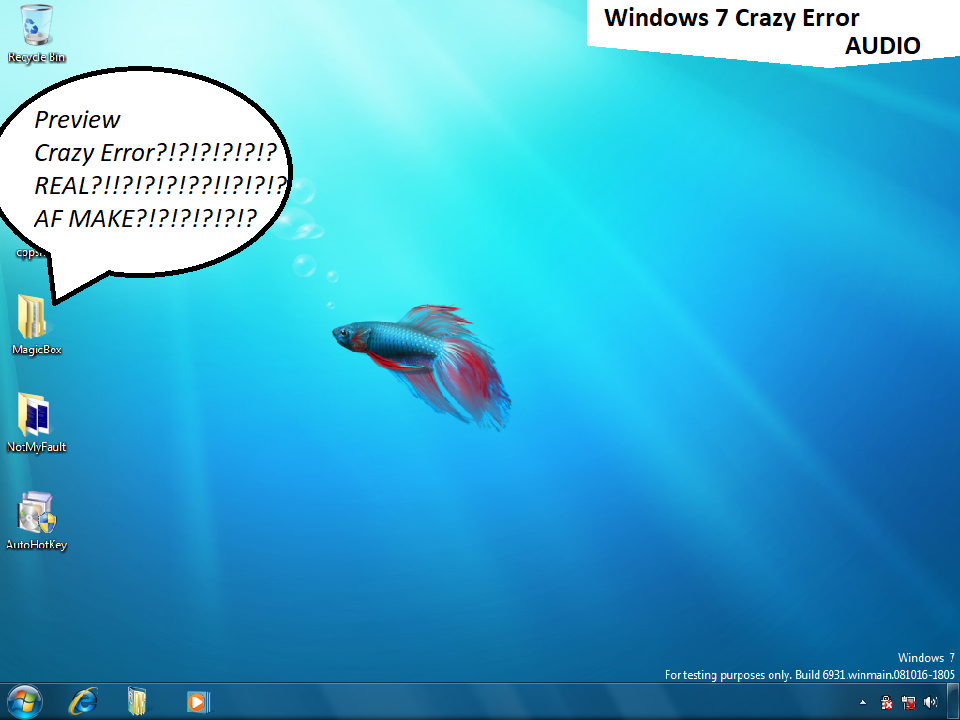Show hidden notification area icons
The image size is (960, 720).
[x=863, y=703]
